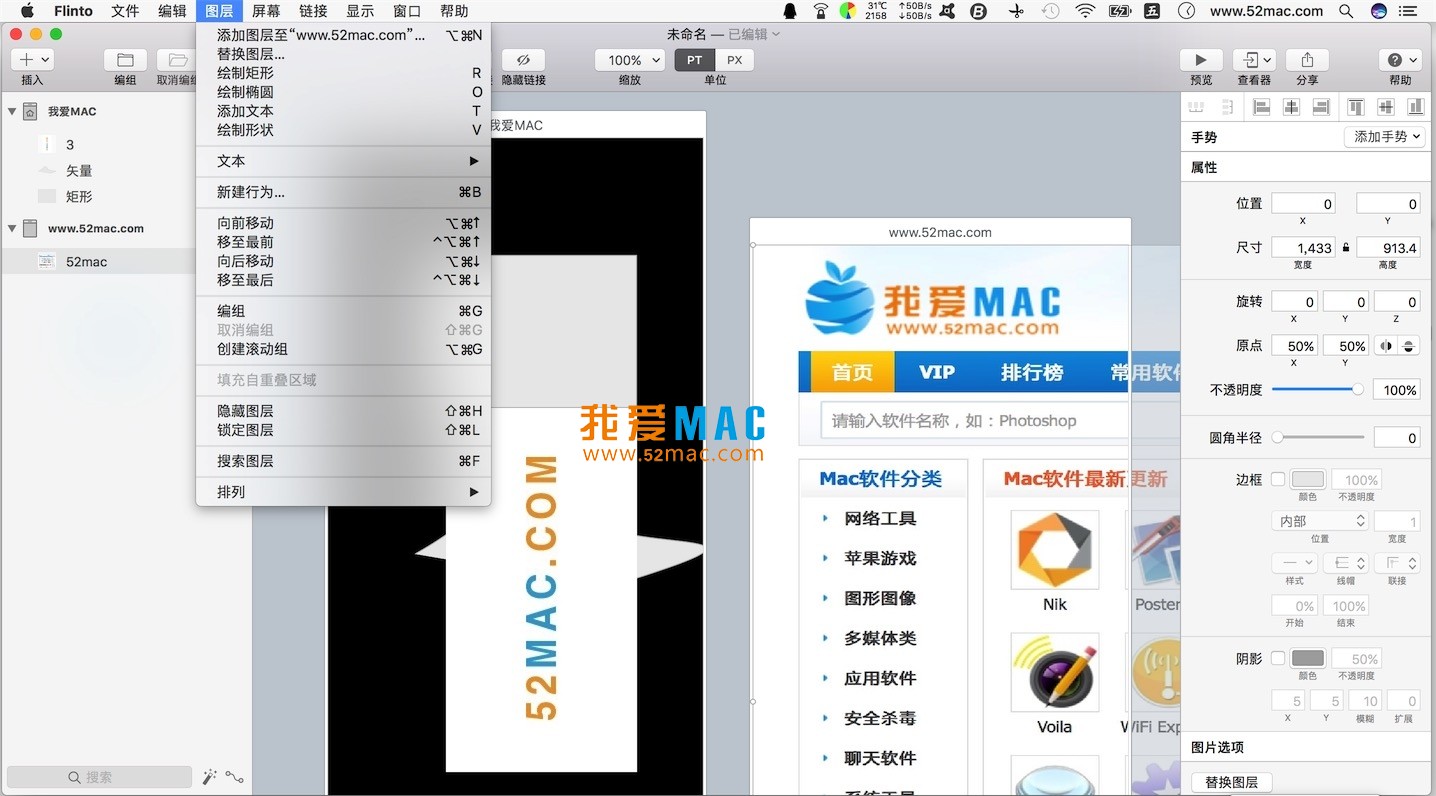Click the distribute horizontally icon
Viewport: 1436px width, 796px height.
click(x=1196, y=107)
